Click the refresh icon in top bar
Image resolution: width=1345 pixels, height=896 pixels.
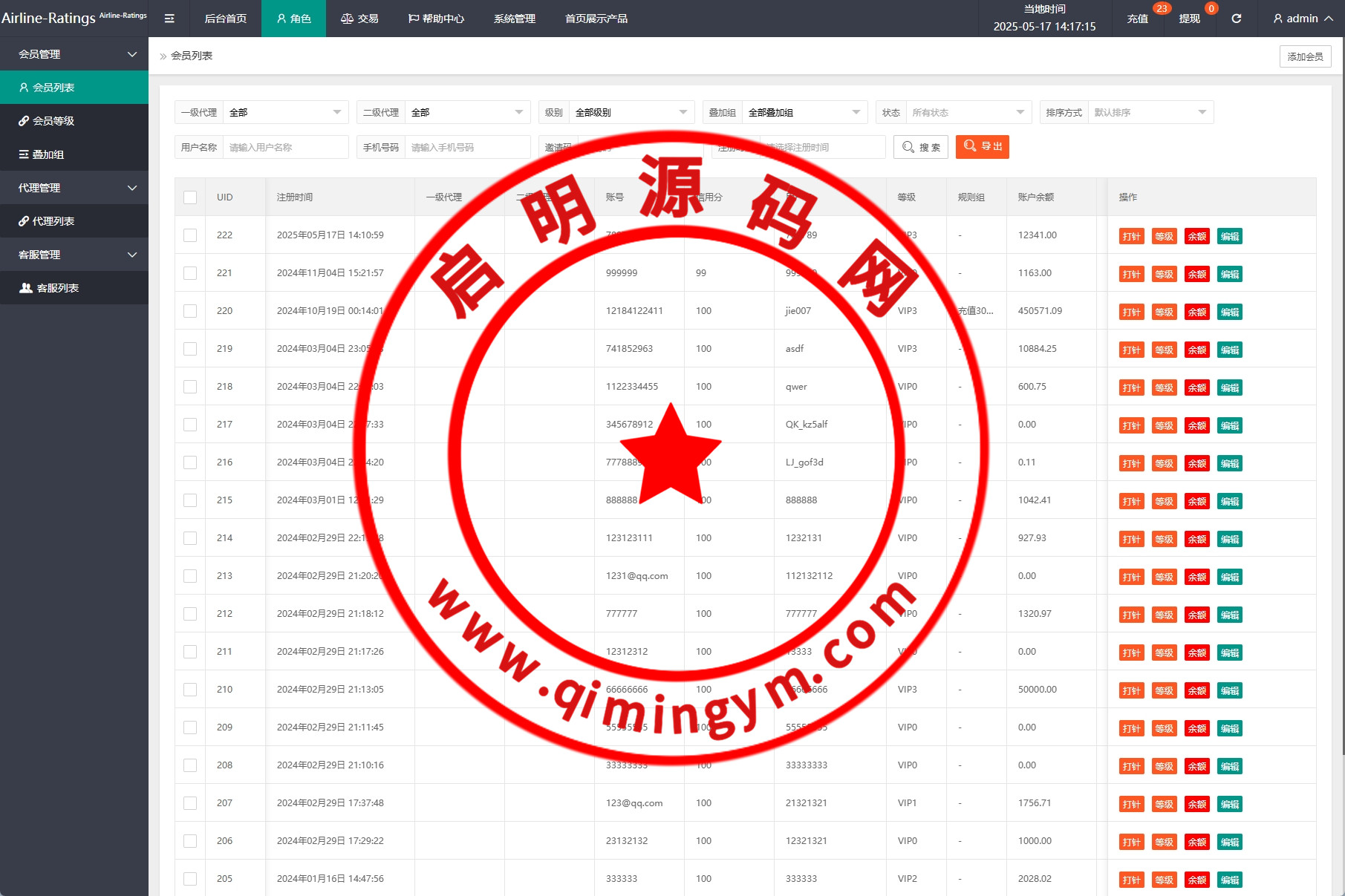click(x=1237, y=19)
